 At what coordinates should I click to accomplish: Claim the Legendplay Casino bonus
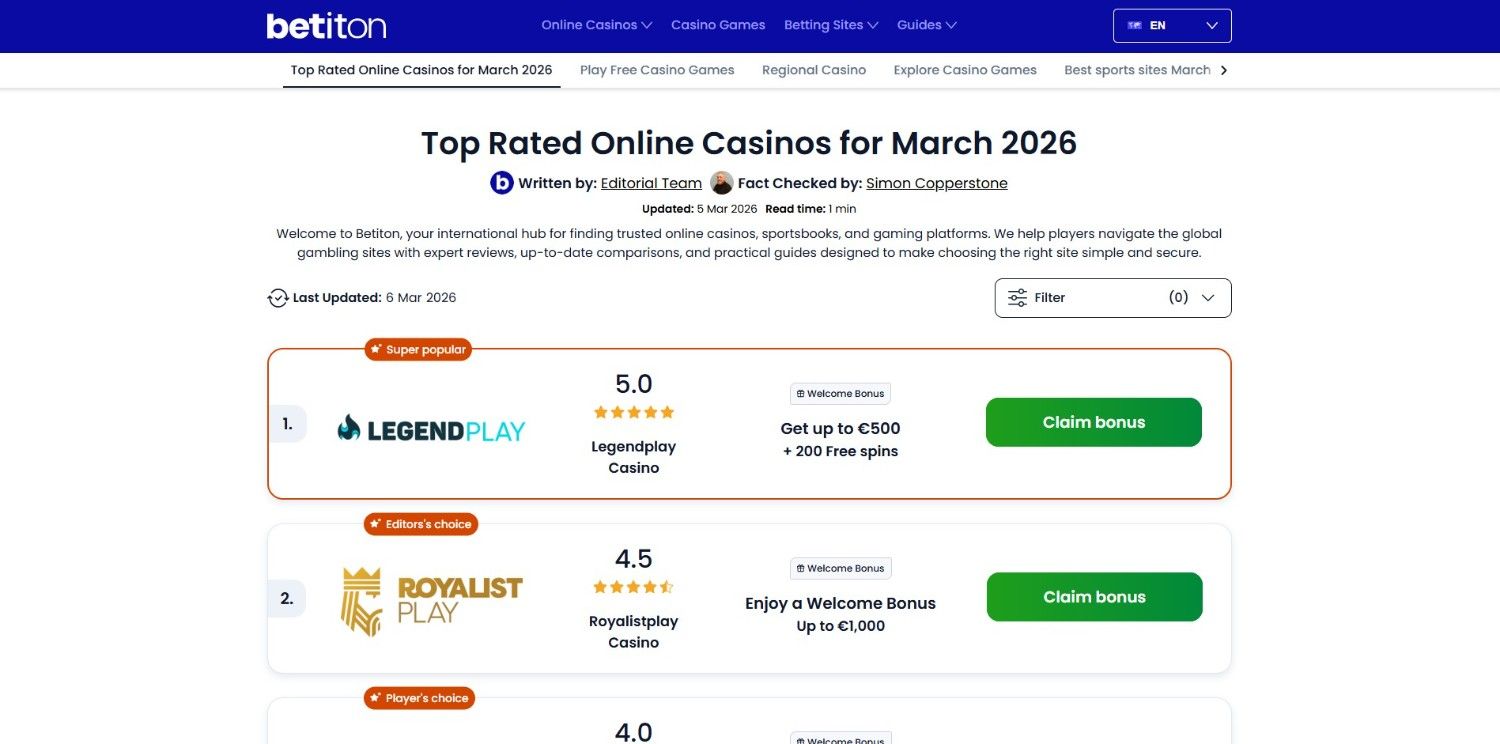[1093, 422]
